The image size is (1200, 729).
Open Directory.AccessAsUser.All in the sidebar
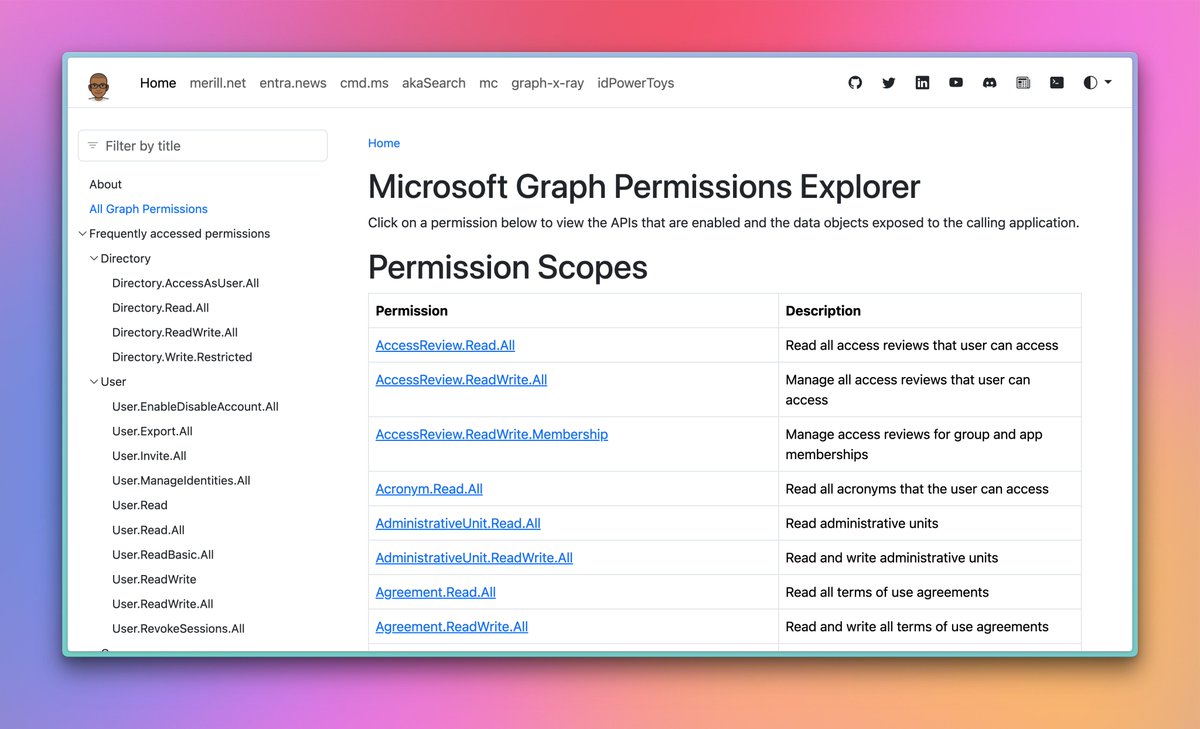(x=185, y=283)
